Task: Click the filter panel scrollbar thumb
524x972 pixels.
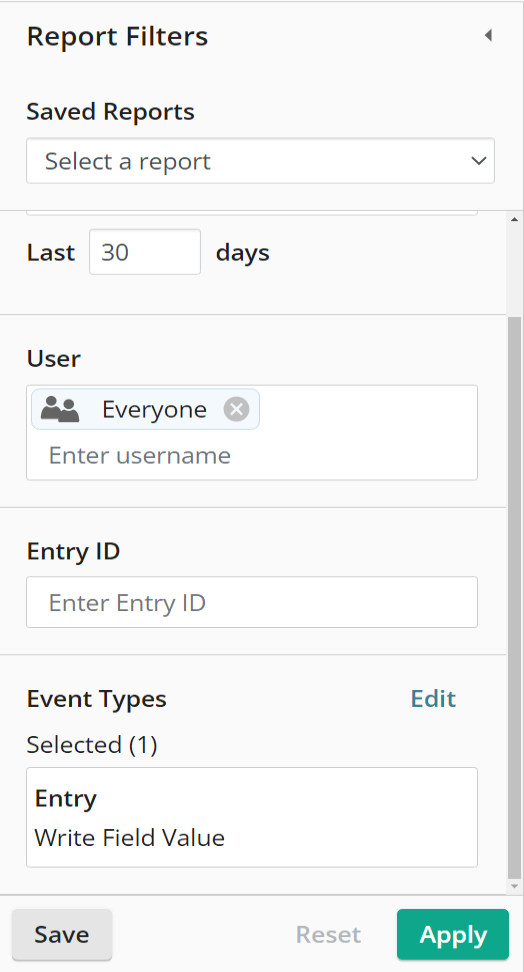Action: click(x=515, y=598)
